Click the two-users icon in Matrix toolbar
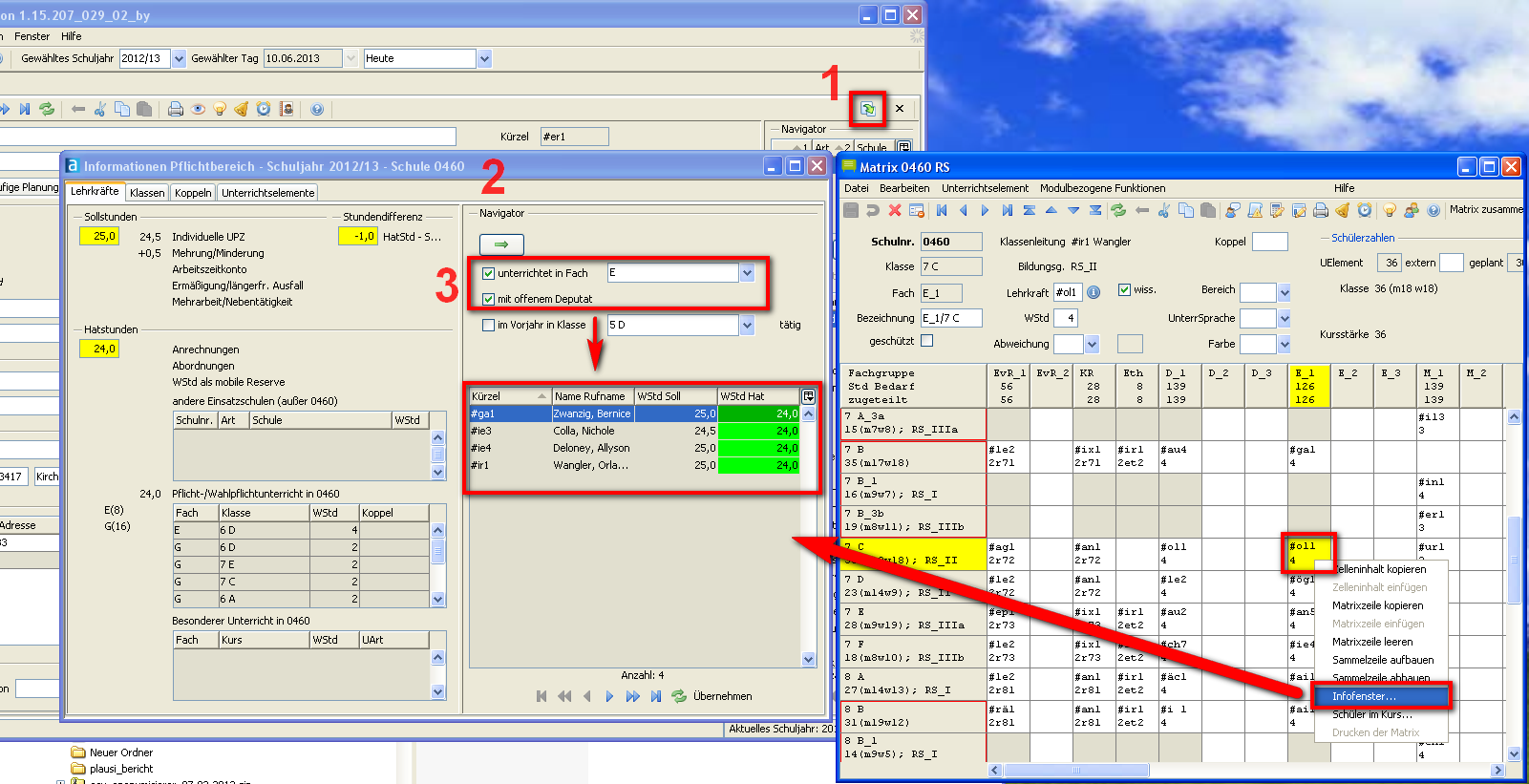The image size is (1529, 784). [1412, 210]
